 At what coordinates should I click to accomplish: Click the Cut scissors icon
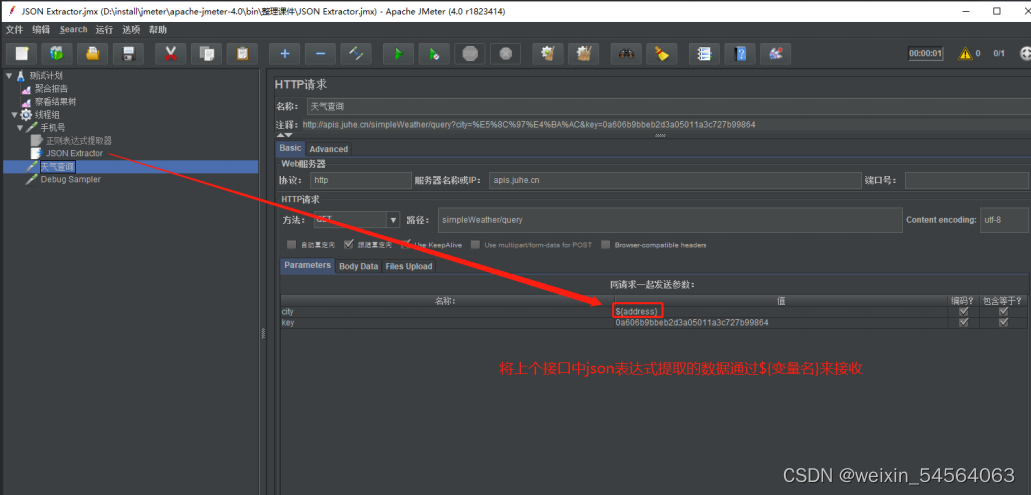(x=171, y=54)
